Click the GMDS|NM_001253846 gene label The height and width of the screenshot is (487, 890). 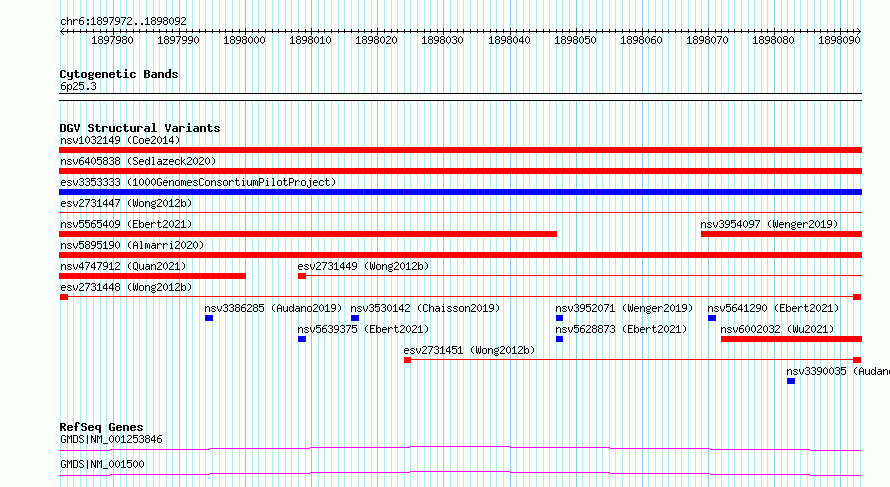tap(111, 439)
